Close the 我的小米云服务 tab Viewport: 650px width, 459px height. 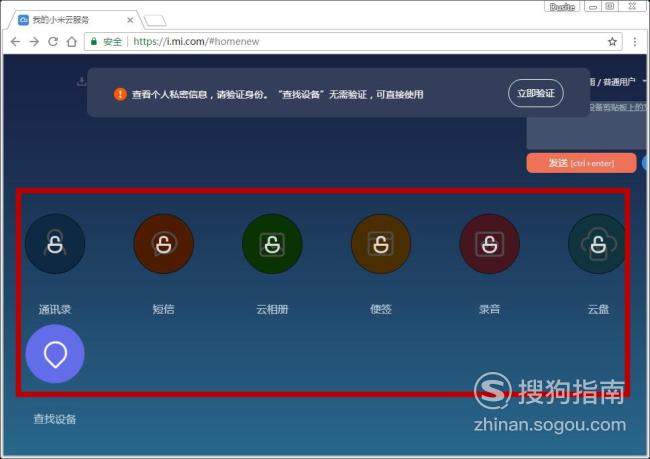(x=130, y=20)
